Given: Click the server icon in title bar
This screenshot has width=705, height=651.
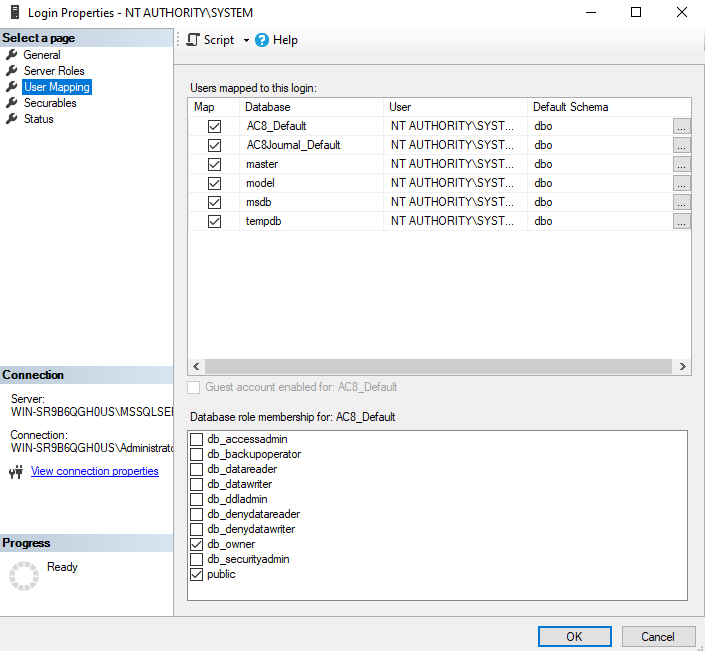Looking at the screenshot, I should click(x=15, y=12).
